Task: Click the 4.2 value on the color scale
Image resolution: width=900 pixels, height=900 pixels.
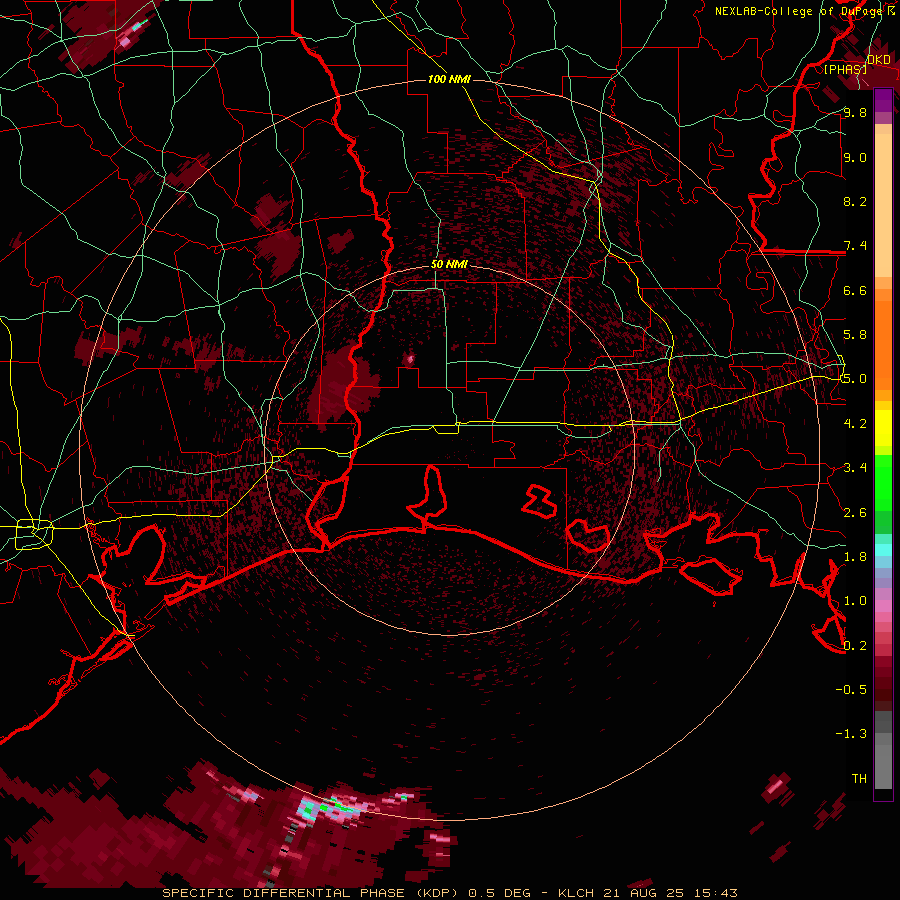Action: point(855,424)
